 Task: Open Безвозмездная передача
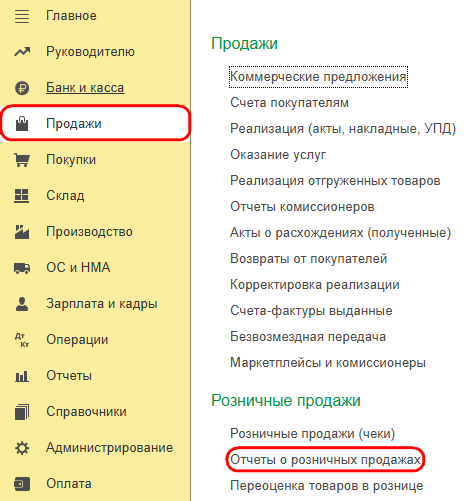click(x=308, y=337)
